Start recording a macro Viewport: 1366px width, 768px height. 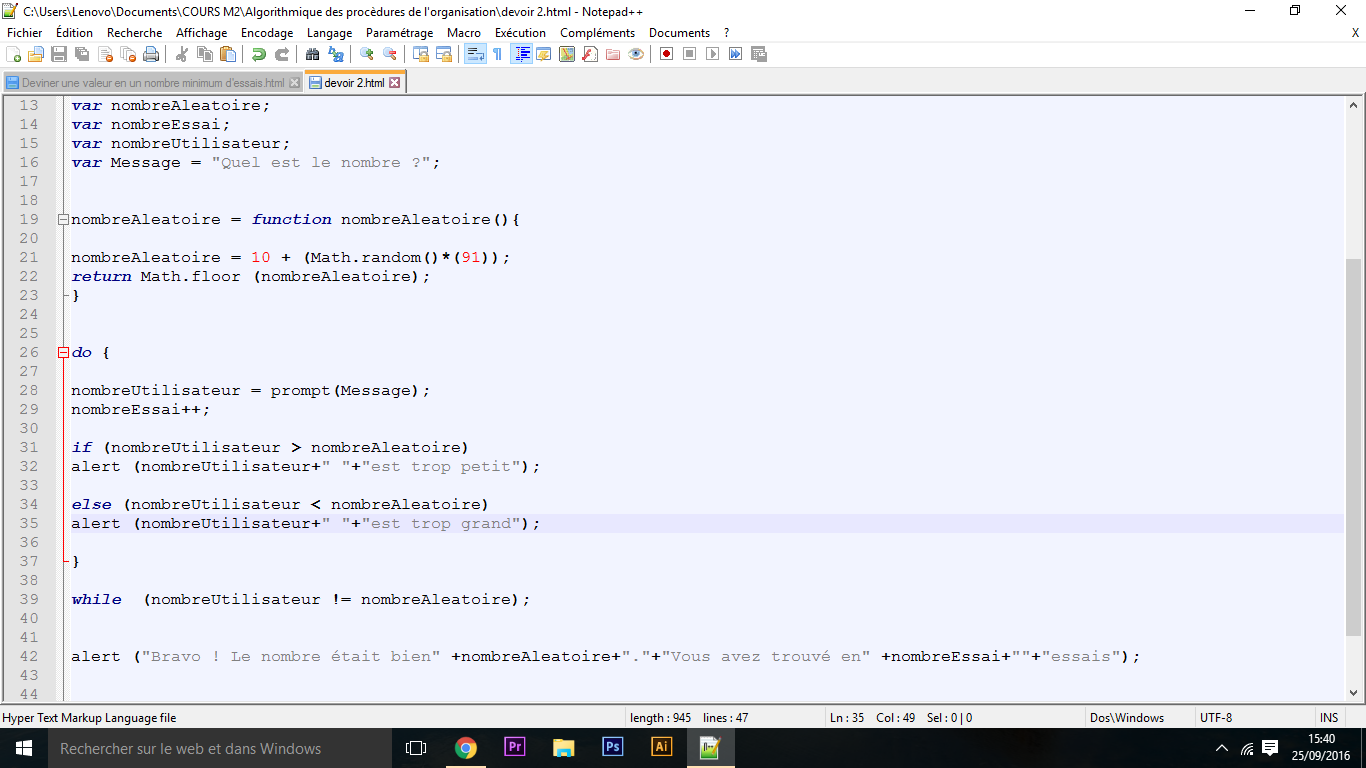coord(667,54)
